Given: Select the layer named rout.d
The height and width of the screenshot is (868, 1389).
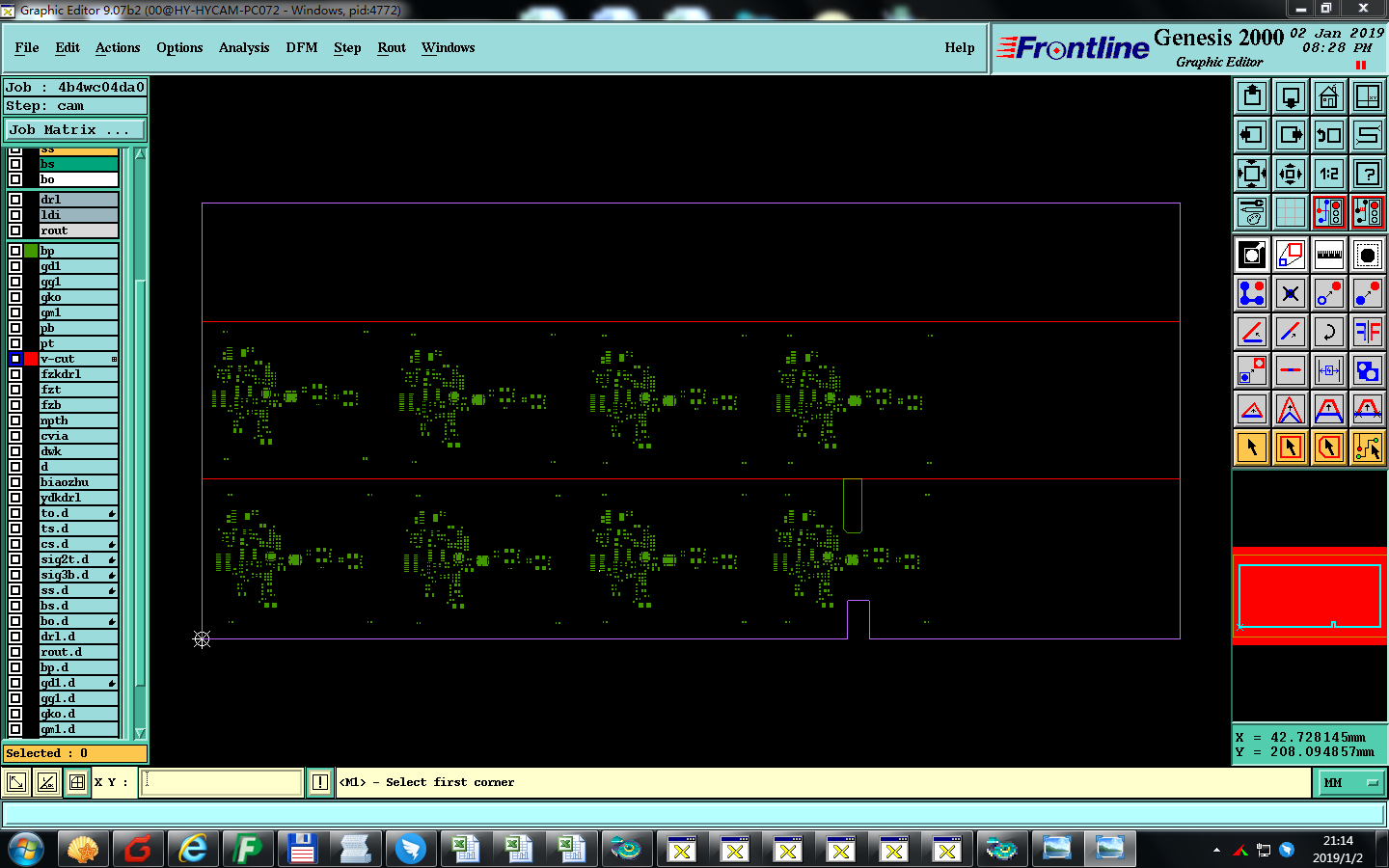Looking at the screenshot, I should pyautogui.click(x=78, y=652).
